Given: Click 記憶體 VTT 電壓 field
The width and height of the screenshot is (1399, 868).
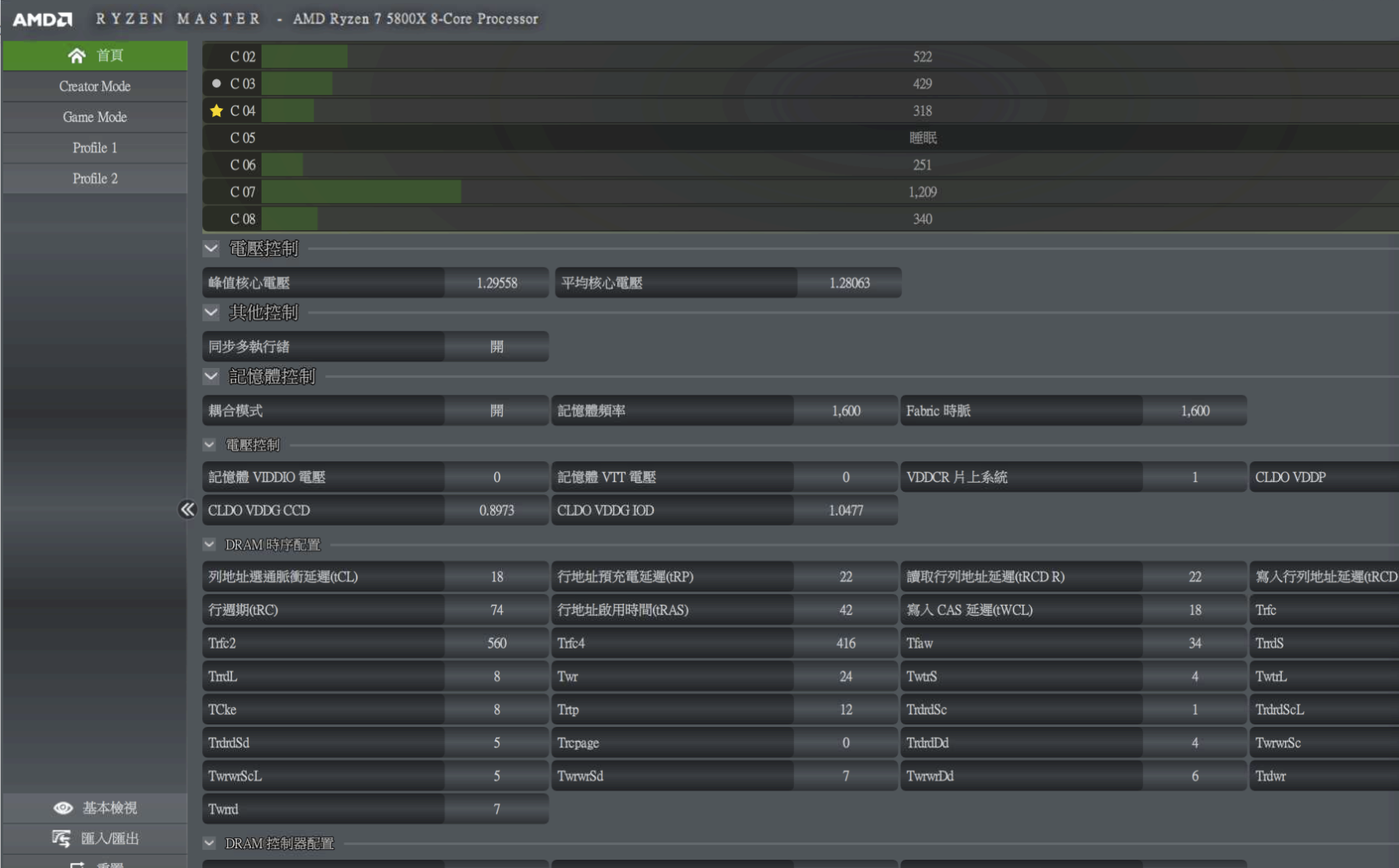Looking at the screenshot, I should 725,477.
